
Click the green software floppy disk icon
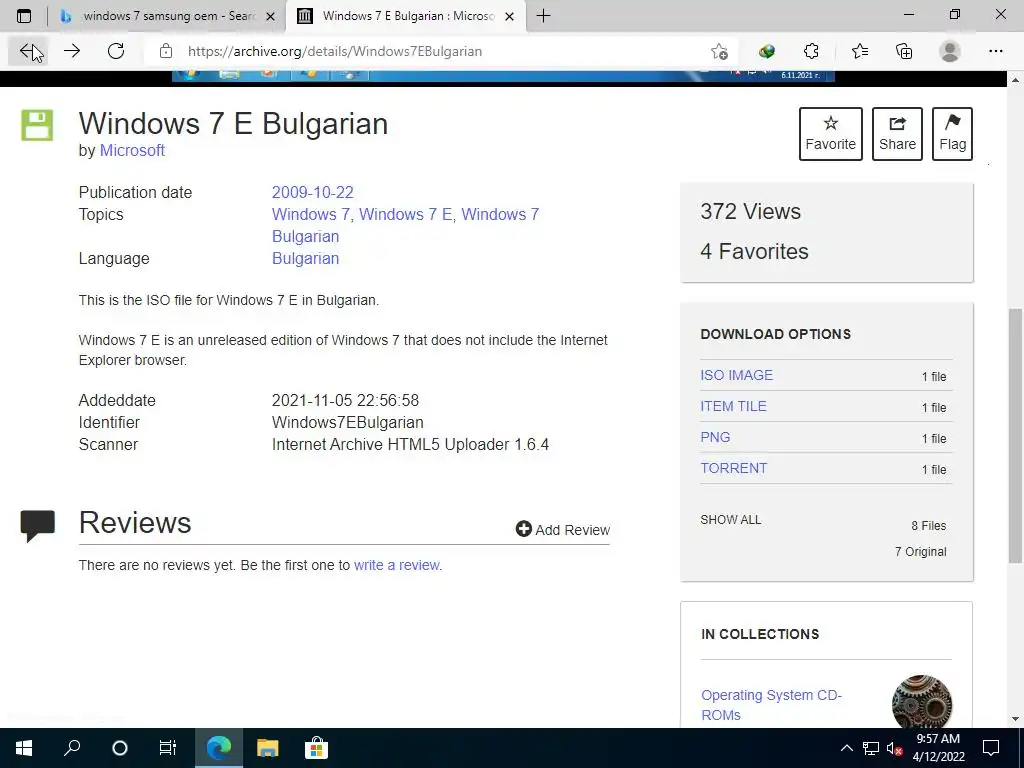point(37,125)
